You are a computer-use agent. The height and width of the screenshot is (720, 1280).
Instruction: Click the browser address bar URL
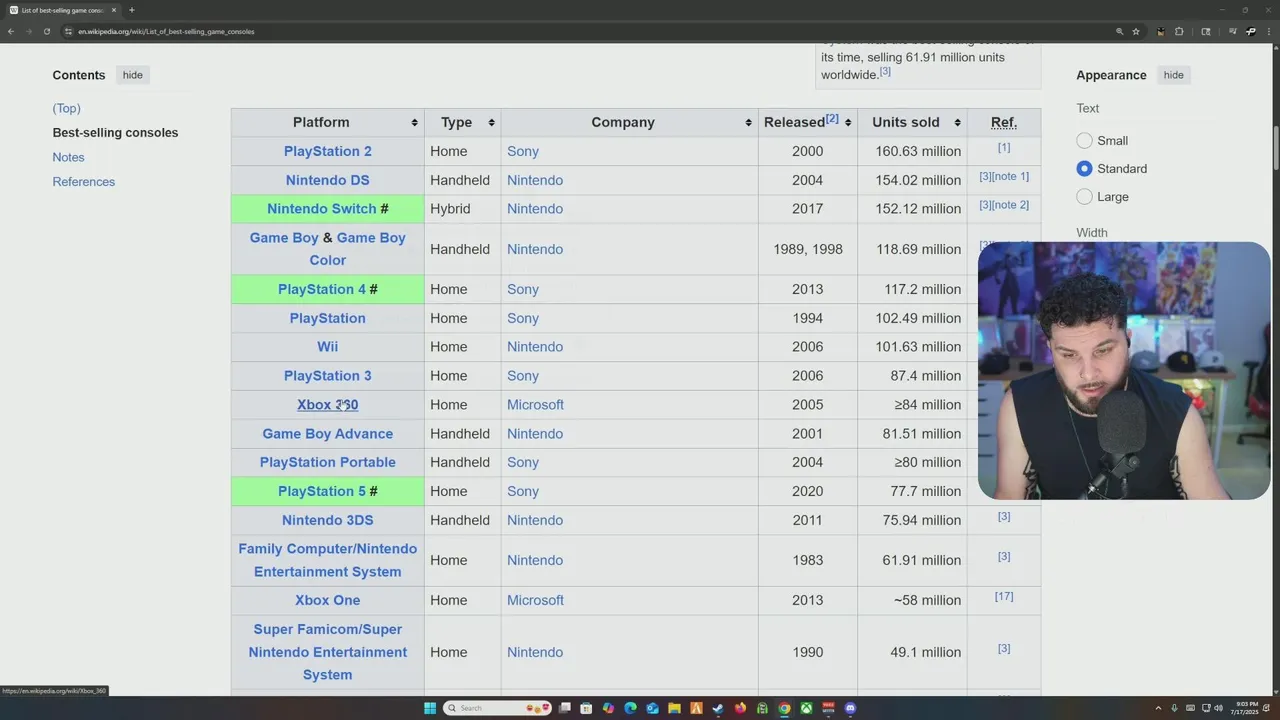(x=166, y=31)
